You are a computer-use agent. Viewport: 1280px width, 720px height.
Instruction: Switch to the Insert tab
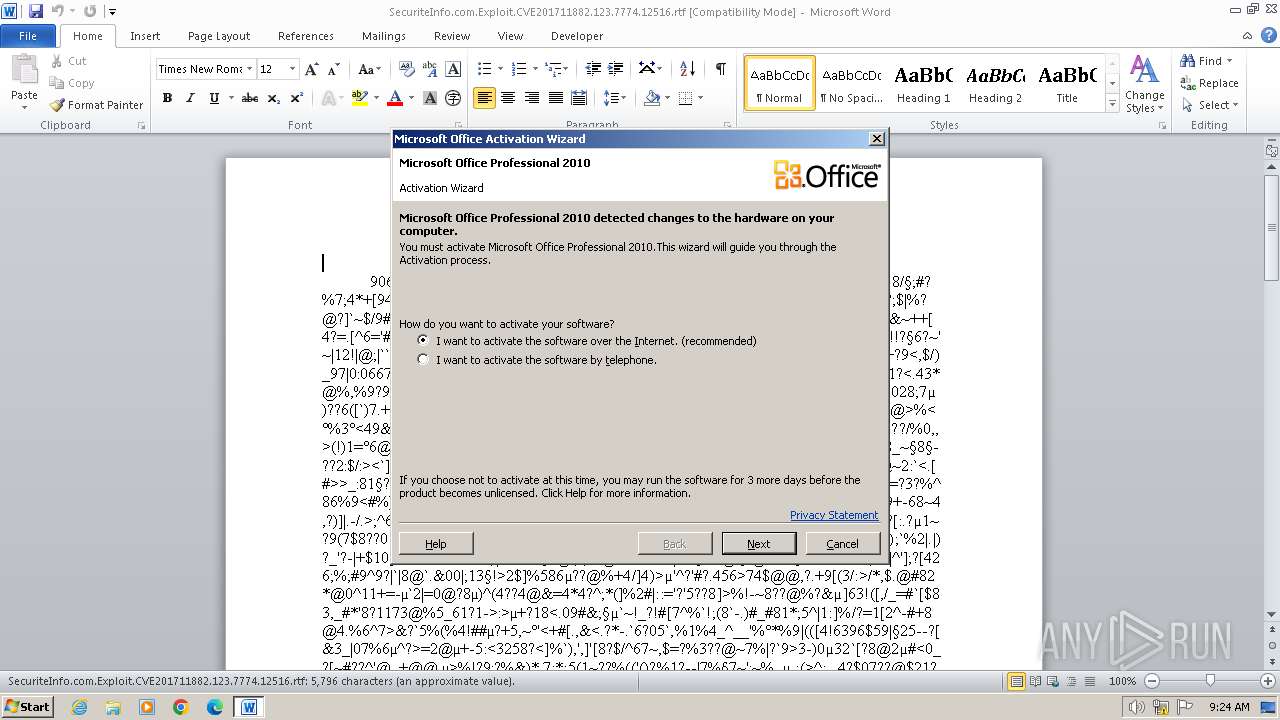pos(145,36)
